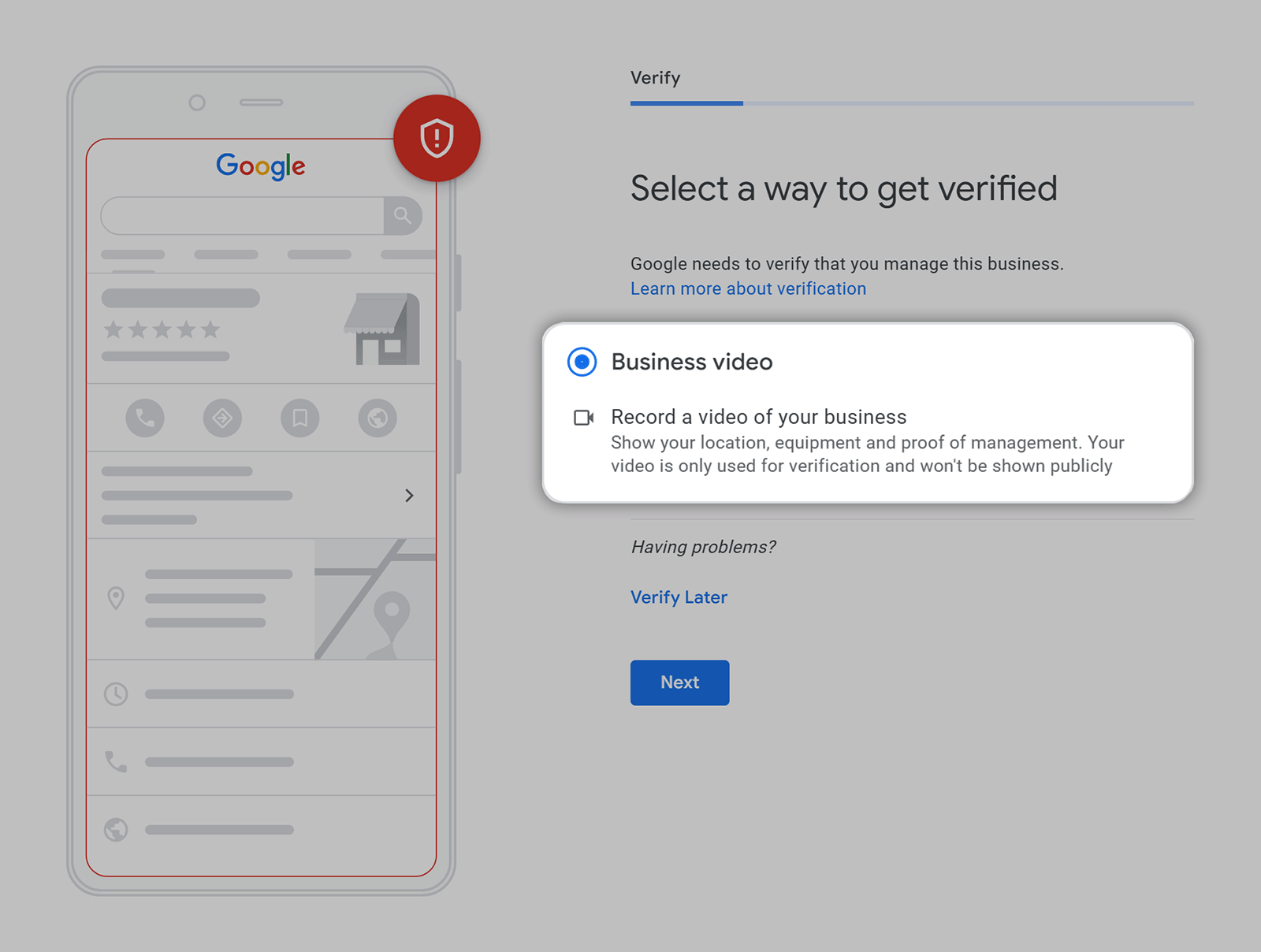Select the search magnifier icon

[x=404, y=215]
